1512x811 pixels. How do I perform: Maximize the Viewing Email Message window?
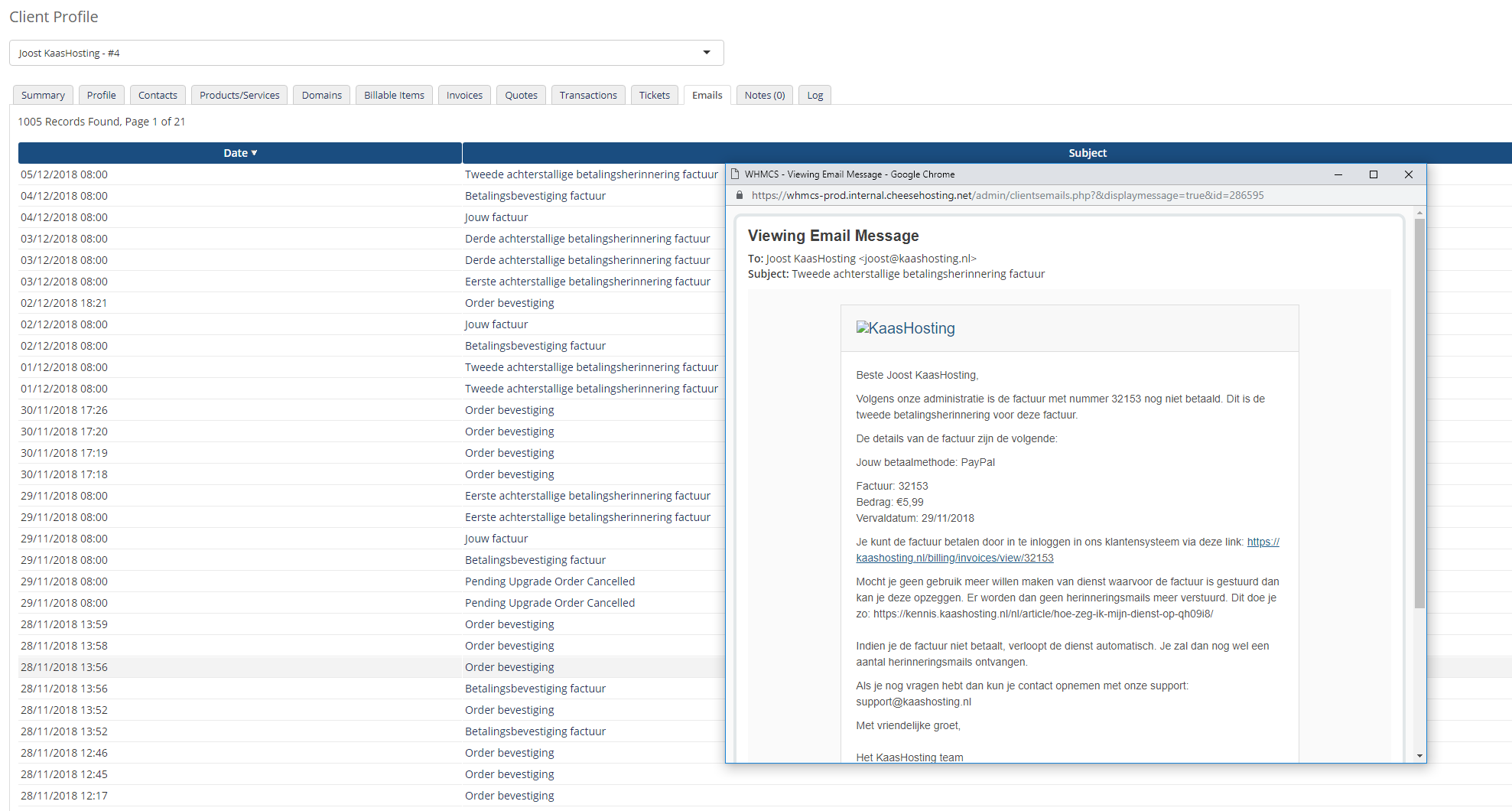[x=1373, y=174]
